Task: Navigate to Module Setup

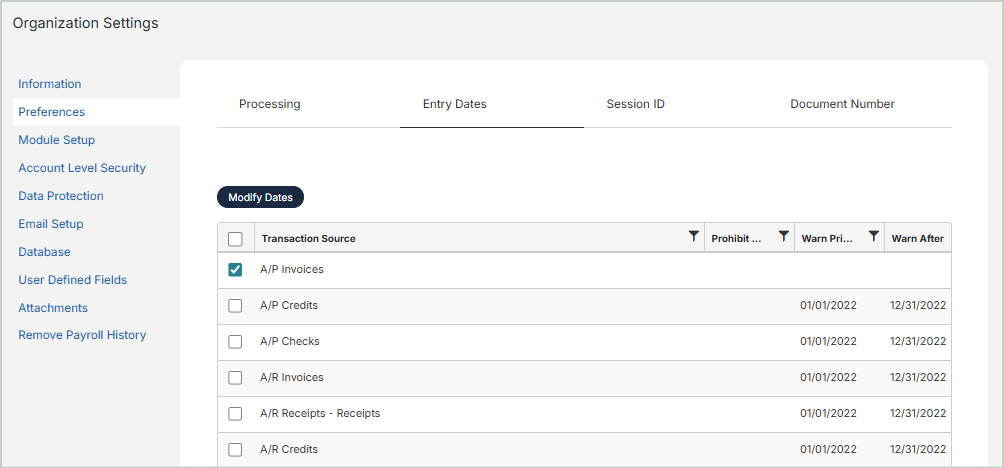Action: tap(57, 140)
